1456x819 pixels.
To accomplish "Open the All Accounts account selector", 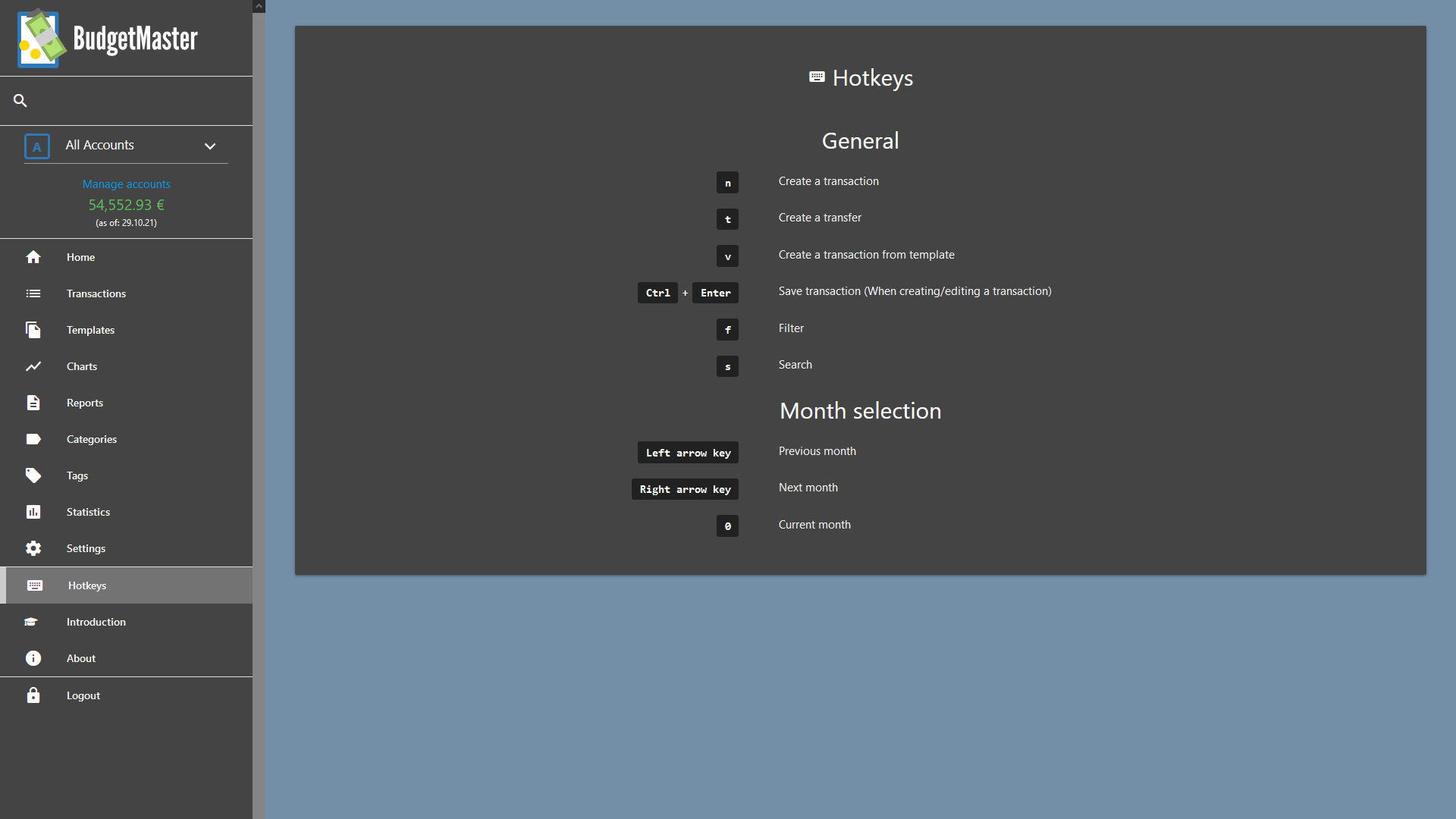I will coord(126,146).
